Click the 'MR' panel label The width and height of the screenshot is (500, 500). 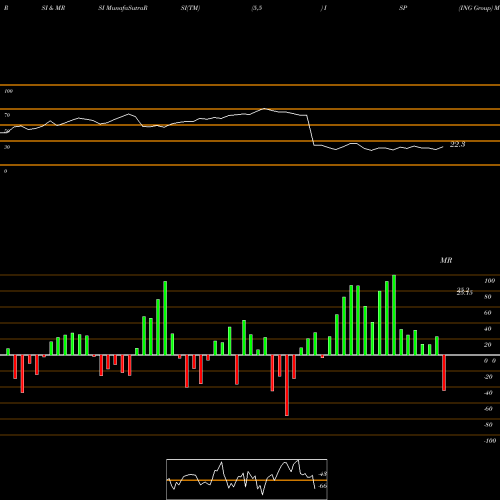(x=446, y=260)
